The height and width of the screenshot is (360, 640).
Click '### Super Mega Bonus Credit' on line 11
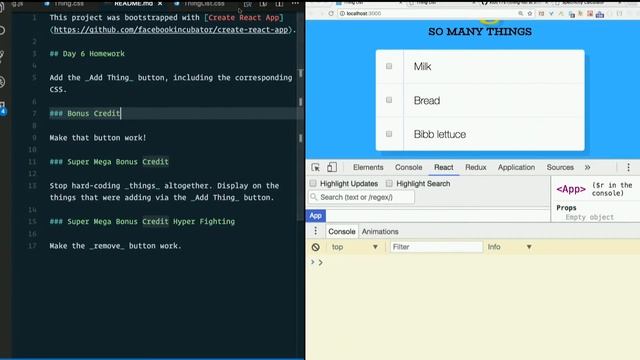(x=109, y=162)
